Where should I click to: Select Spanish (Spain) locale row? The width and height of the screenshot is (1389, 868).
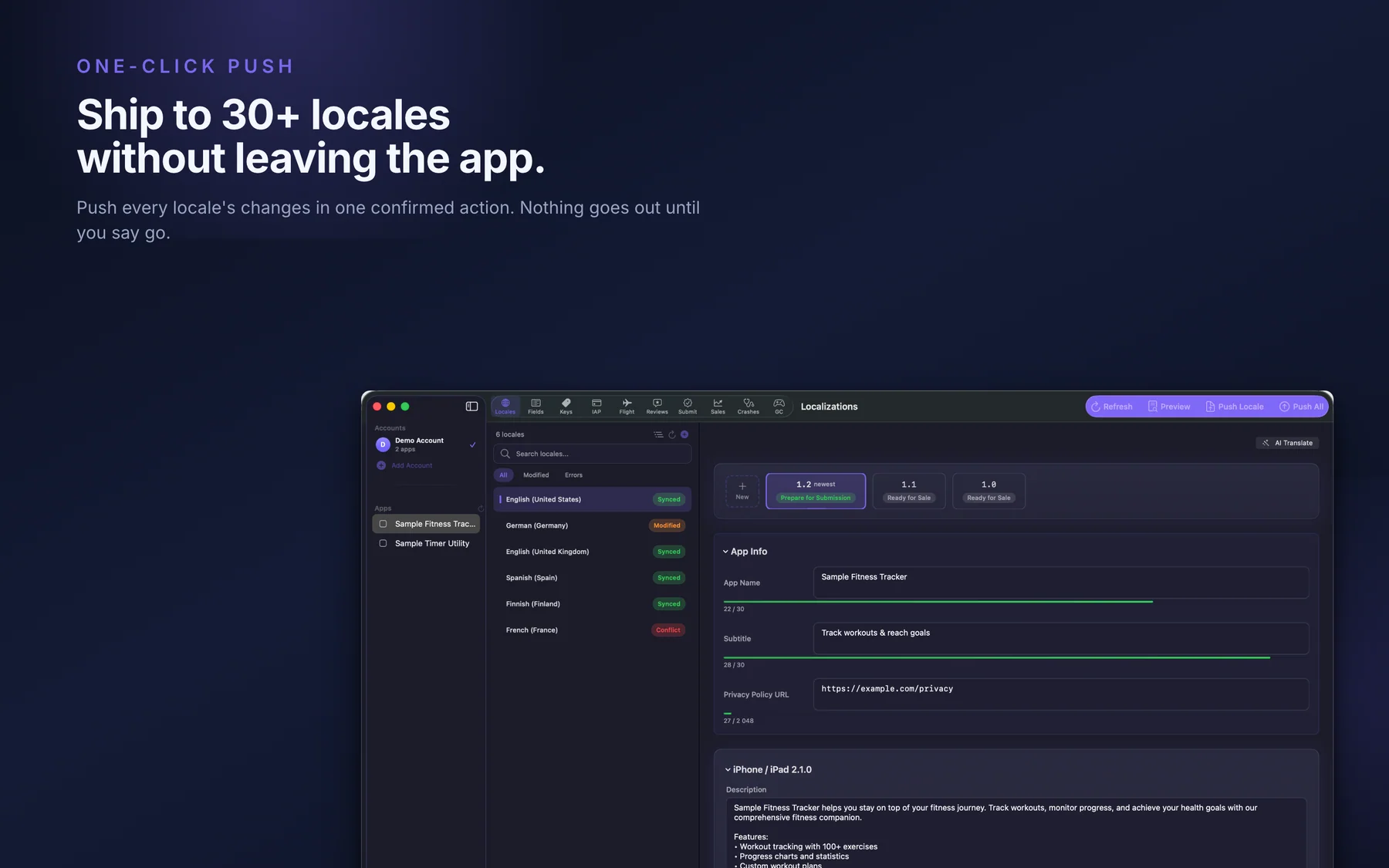coord(593,578)
